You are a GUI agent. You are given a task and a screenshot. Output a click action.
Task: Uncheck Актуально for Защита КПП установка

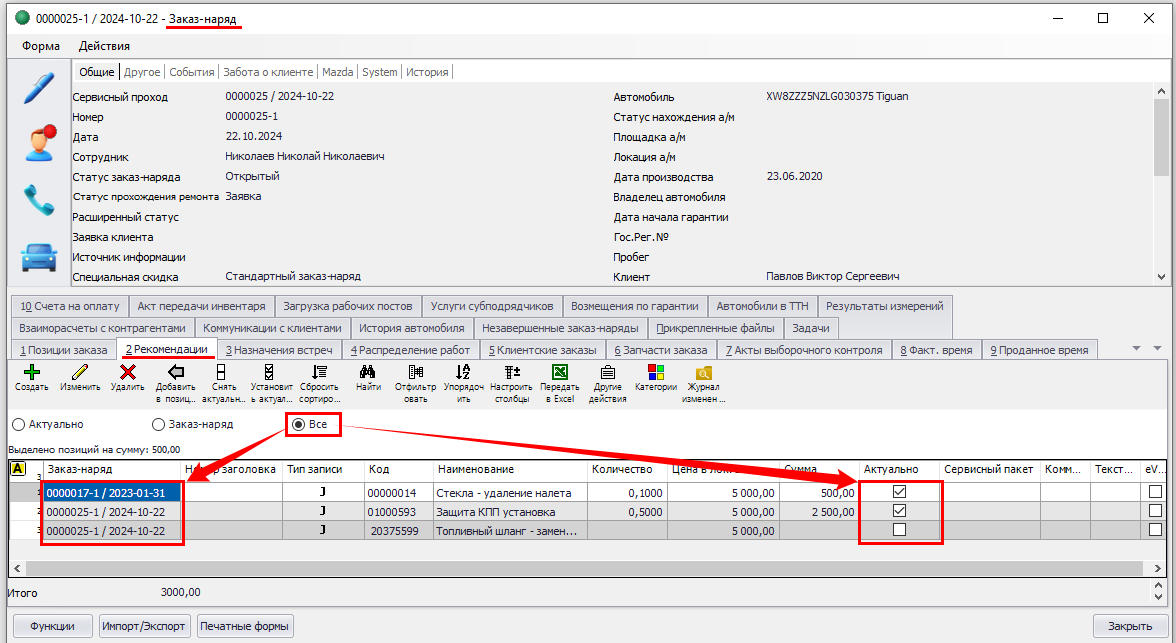[x=899, y=511]
